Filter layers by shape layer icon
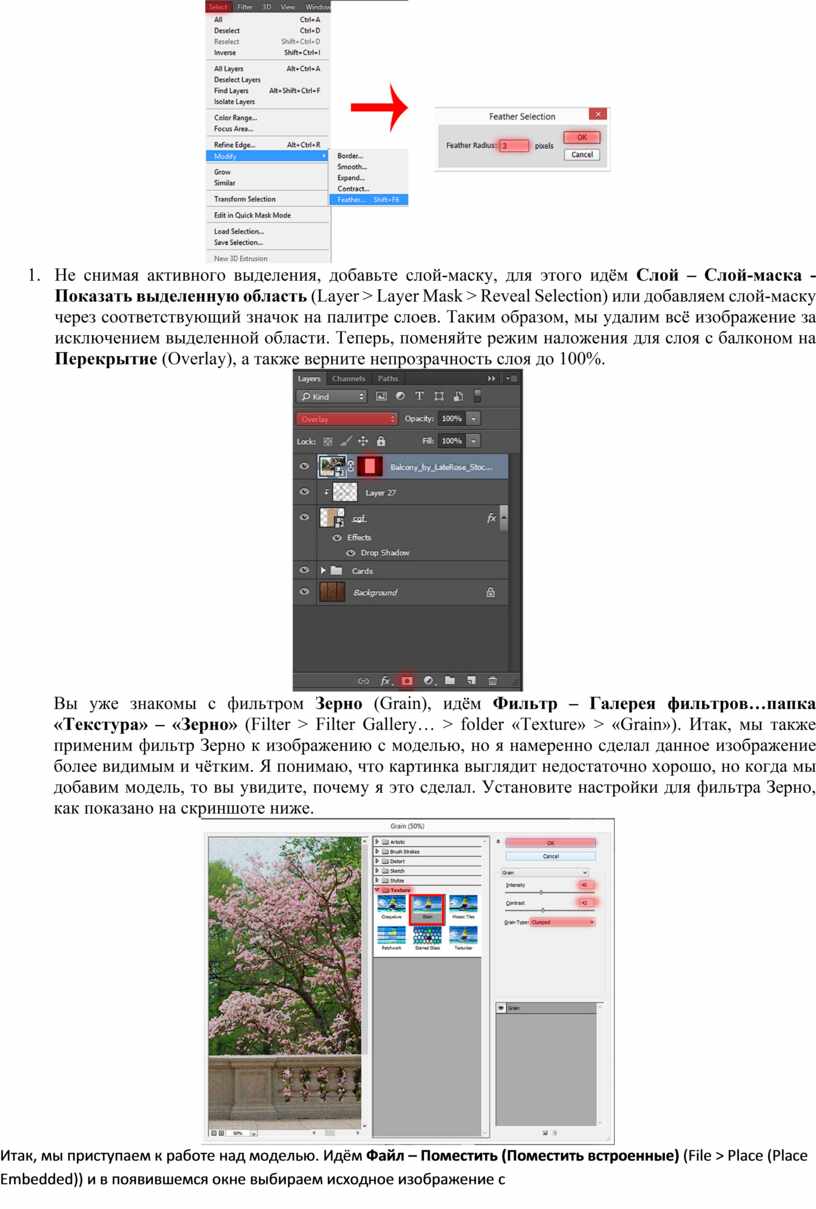 pos(438,397)
